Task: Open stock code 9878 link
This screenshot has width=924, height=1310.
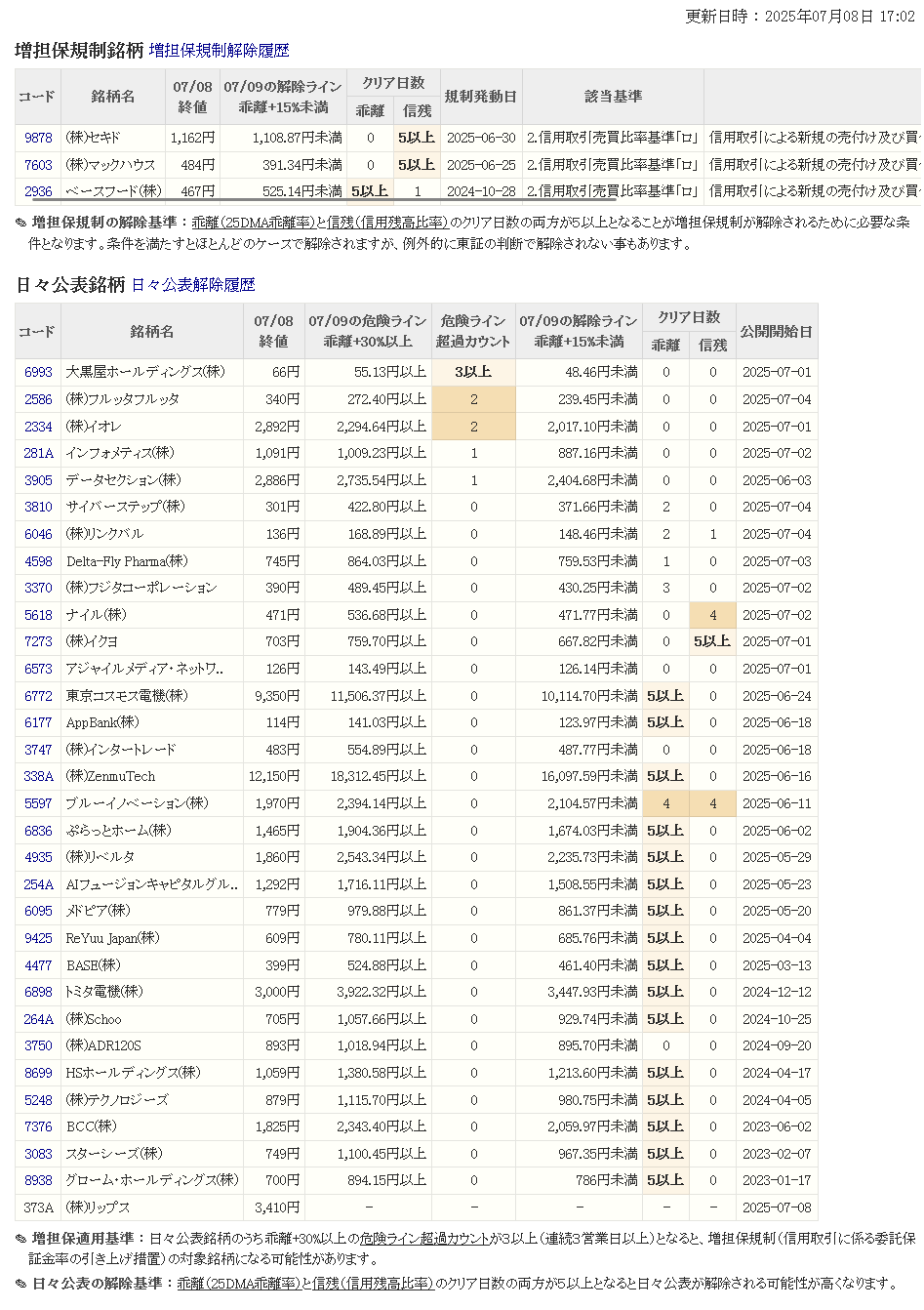Action: [38, 138]
